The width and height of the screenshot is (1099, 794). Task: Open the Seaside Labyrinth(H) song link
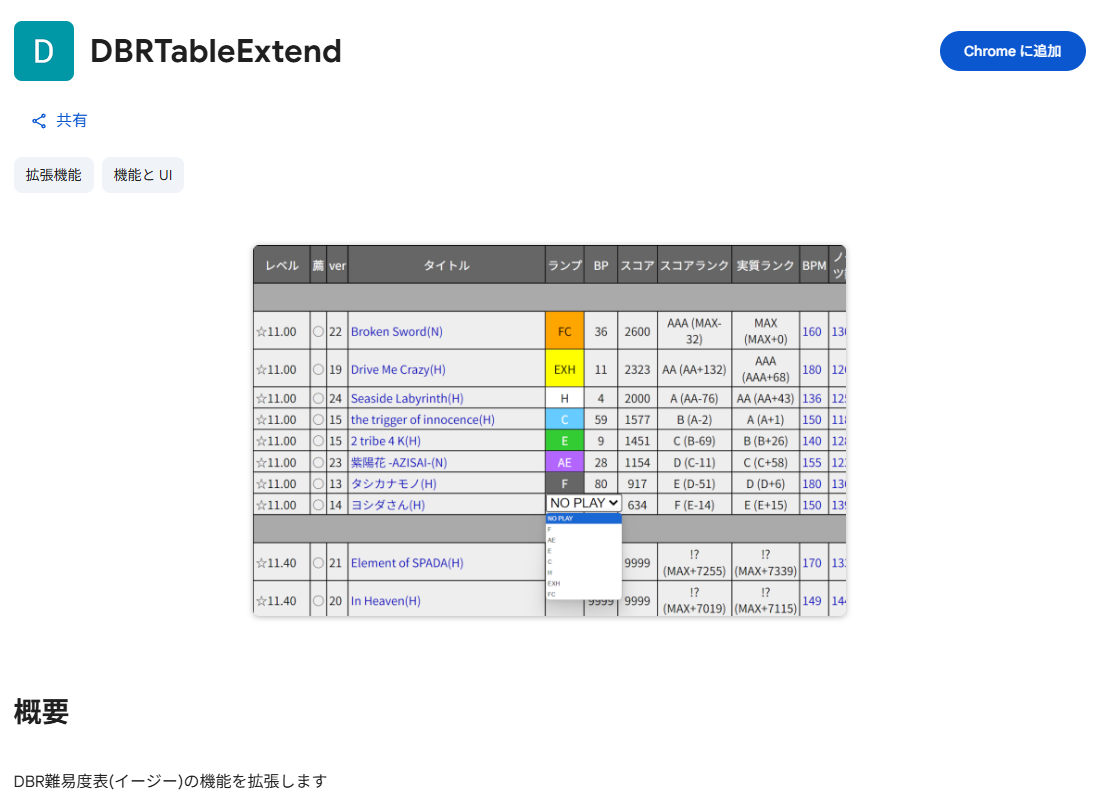[407, 398]
